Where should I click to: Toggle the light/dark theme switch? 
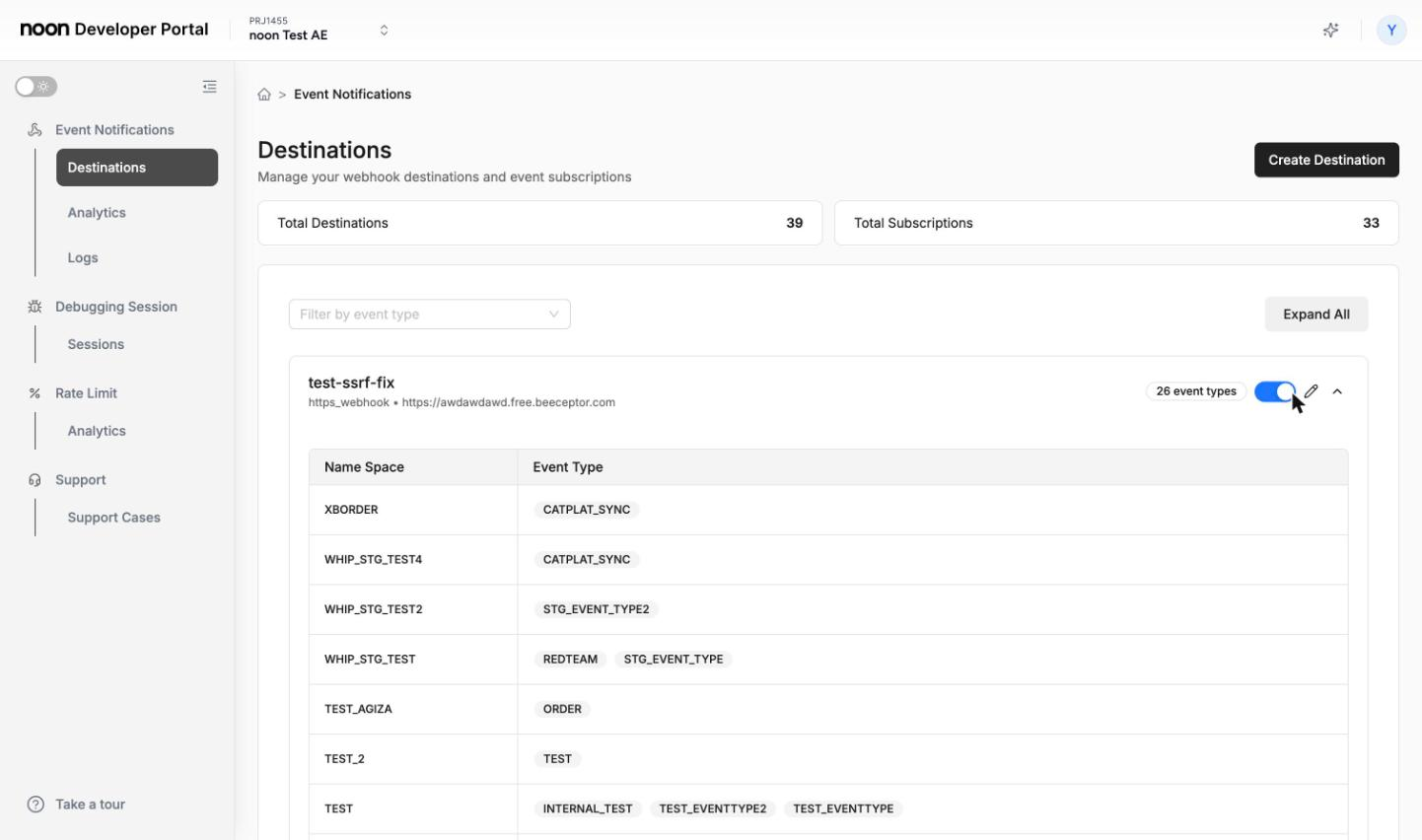coord(36,87)
